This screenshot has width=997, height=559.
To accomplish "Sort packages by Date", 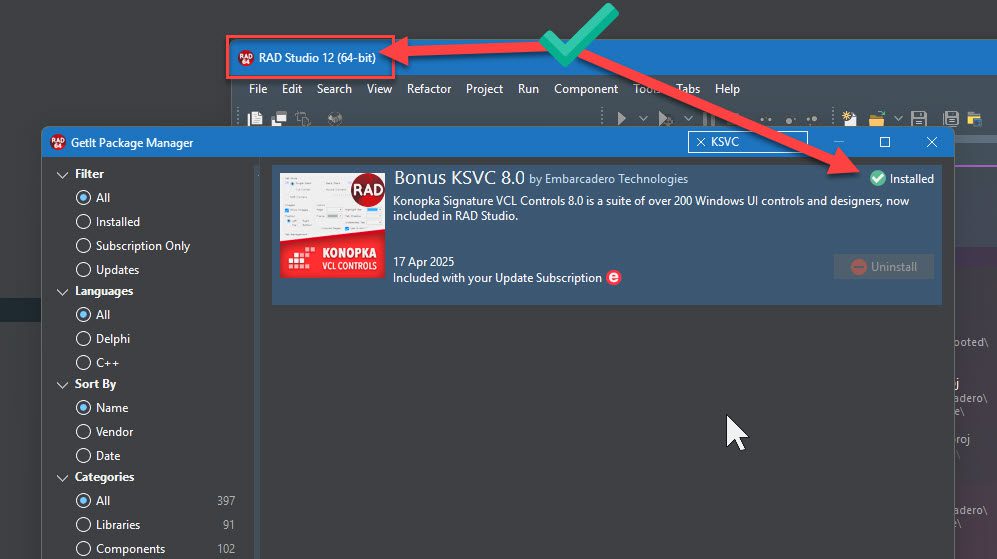I will pos(83,455).
